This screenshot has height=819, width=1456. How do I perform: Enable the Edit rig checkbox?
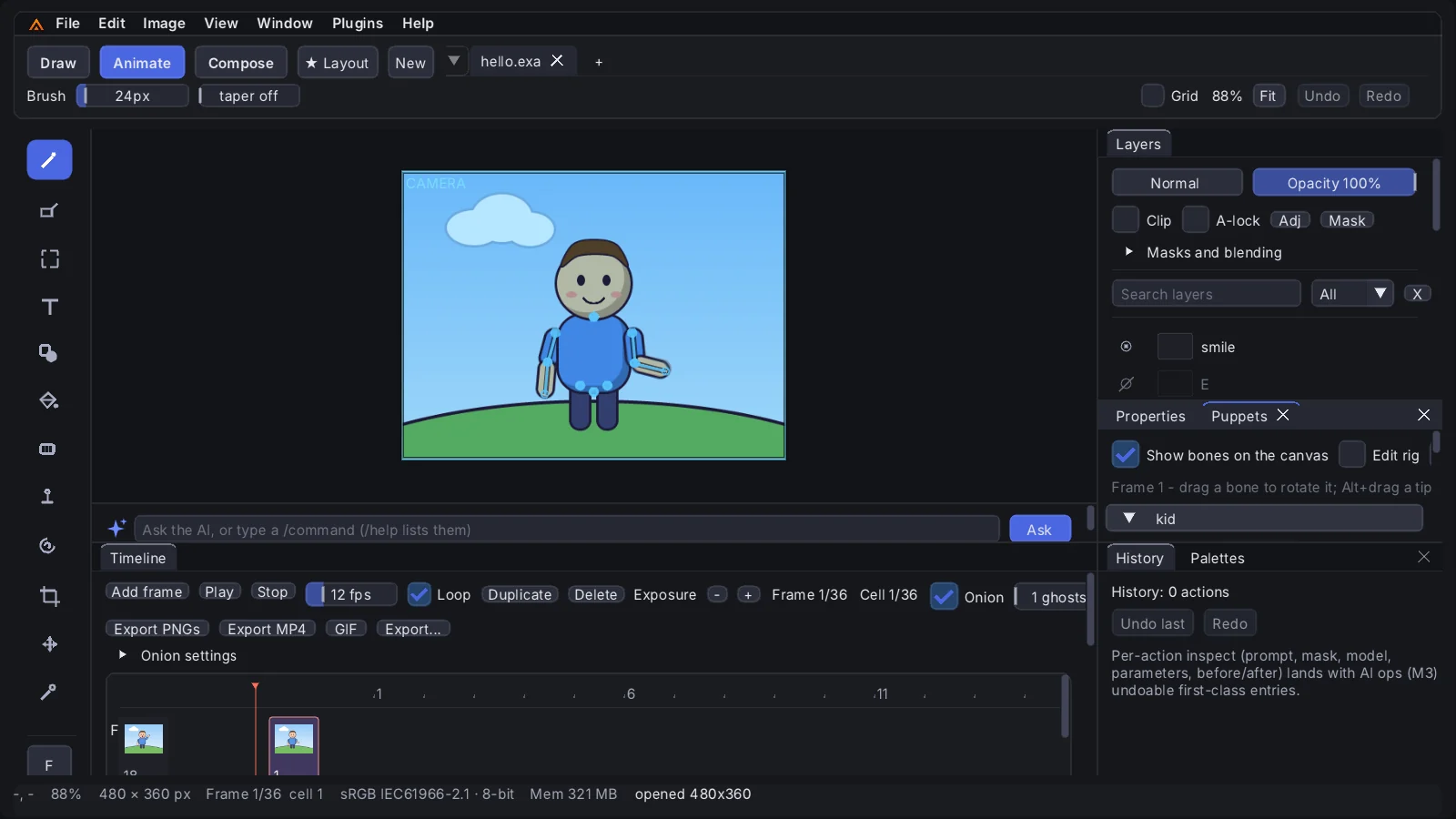[1352, 454]
